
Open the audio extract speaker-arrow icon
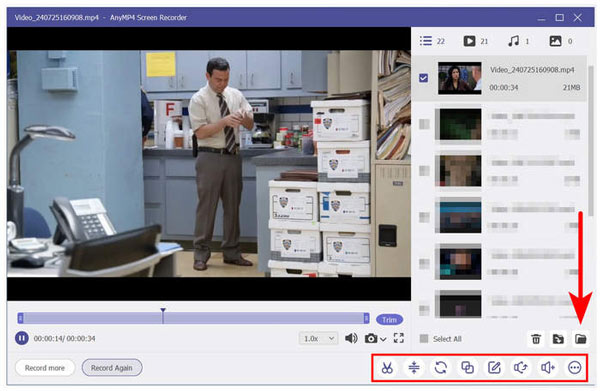pyautogui.click(x=521, y=368)
